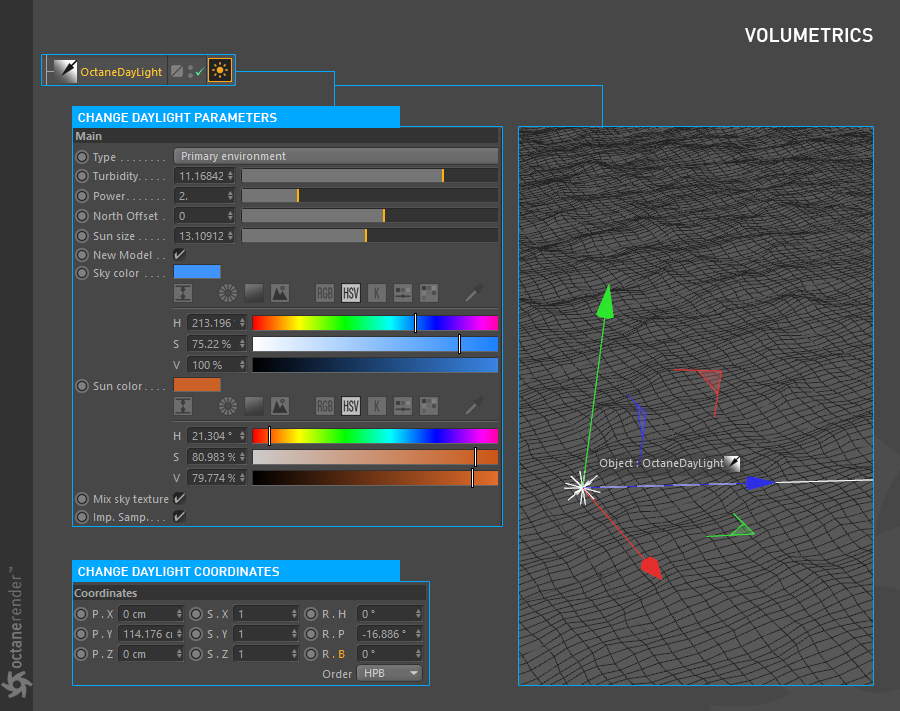900x711 pixels.
Task: Open the Sky color wheel mode
Action: point(227,293)
